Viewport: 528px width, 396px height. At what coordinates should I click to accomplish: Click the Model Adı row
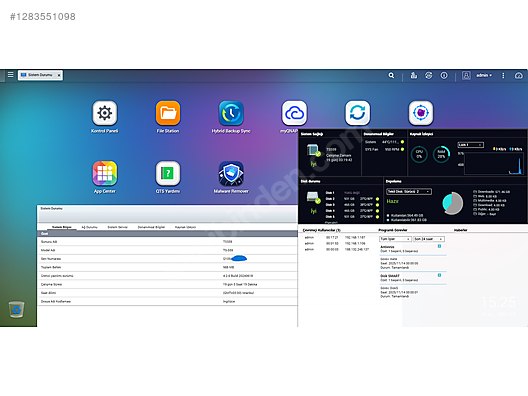pyautogui.click(x=167, y=250)
